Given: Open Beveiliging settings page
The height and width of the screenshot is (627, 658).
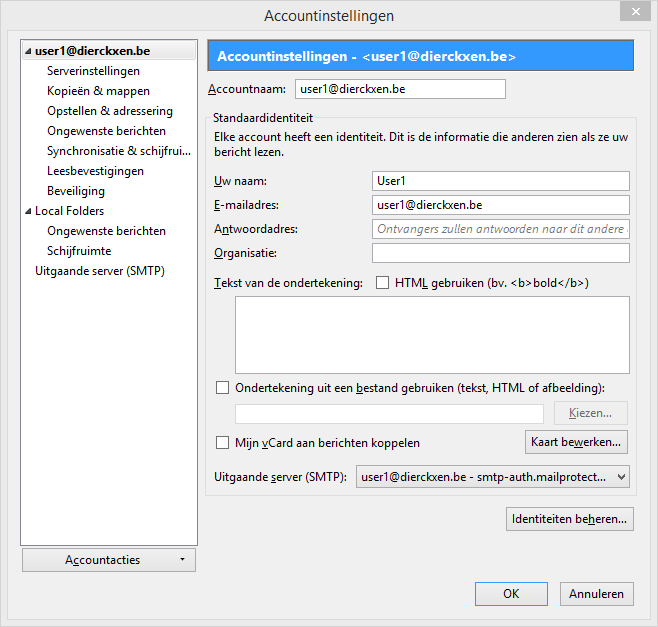Looking at the screenshot, I should [75, 191].
